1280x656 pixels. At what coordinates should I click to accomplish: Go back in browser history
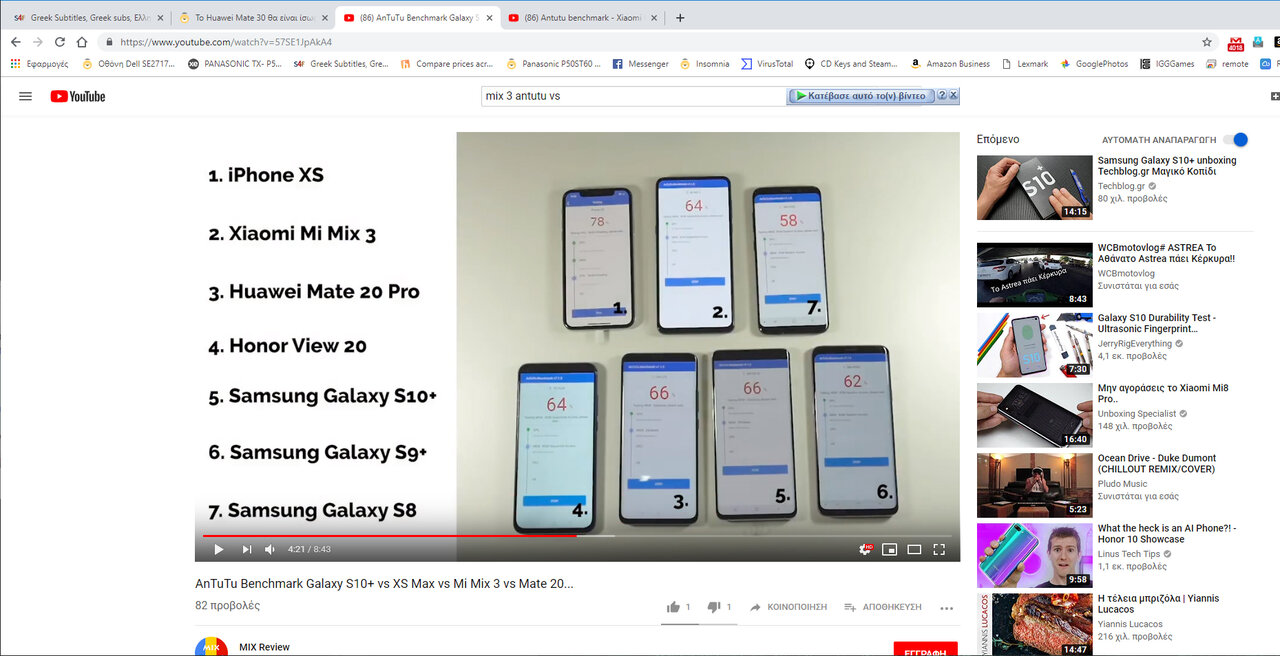click(15, 42)
